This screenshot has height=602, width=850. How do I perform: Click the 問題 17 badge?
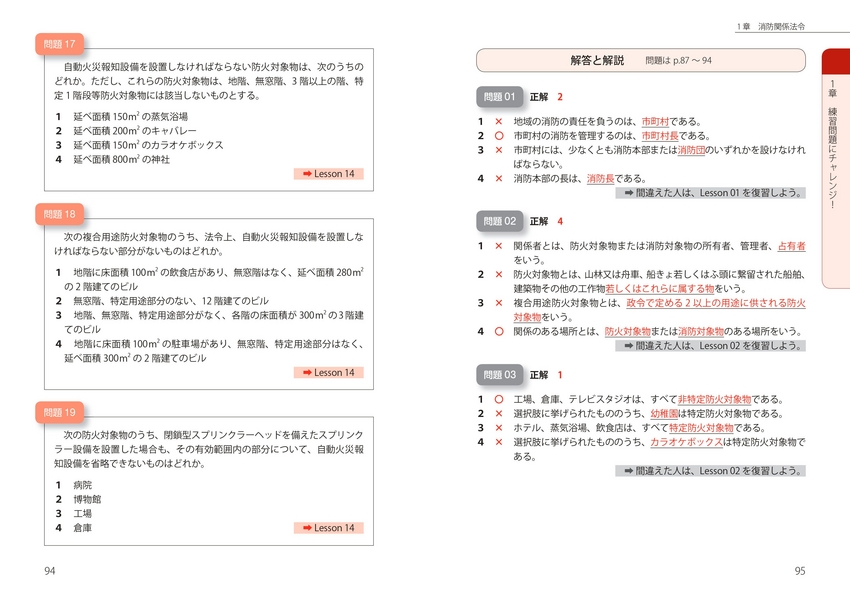60,44
